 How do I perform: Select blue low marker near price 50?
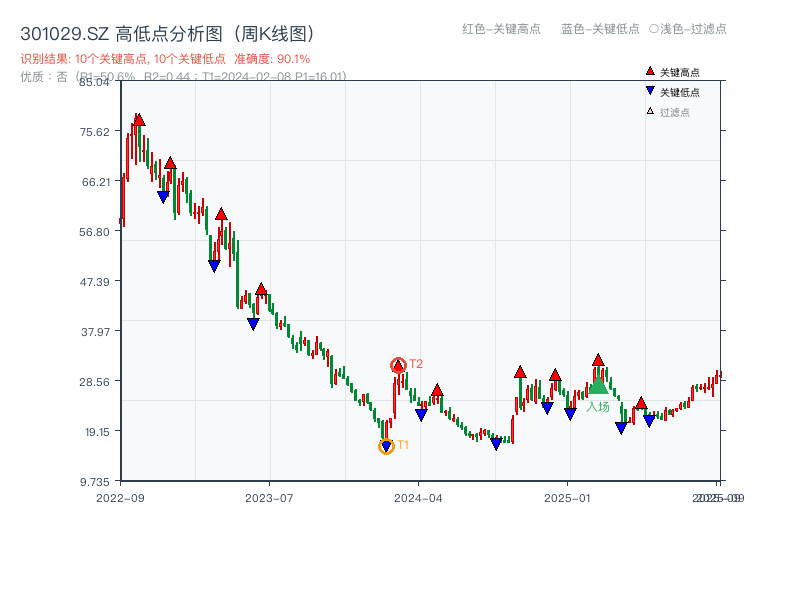pos(214,266)
